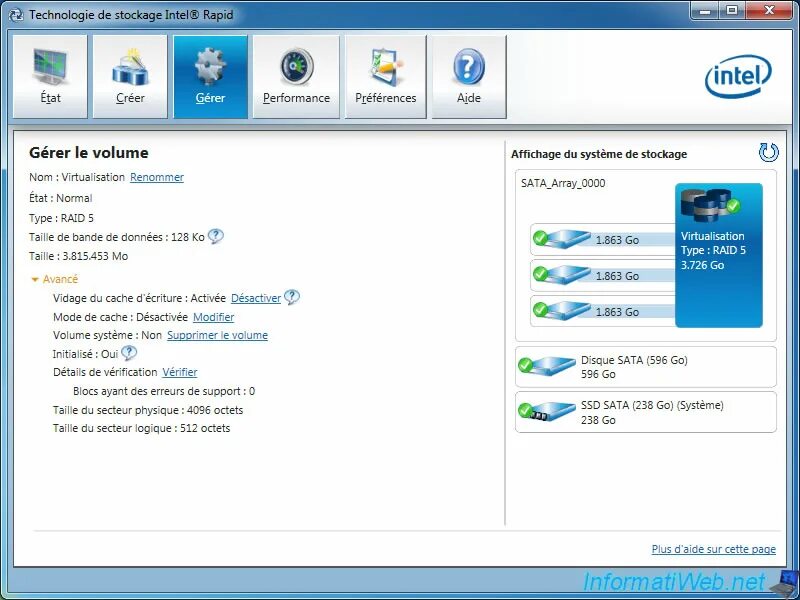Click the application icon in title bar
The height and width of the screenshot is (600, 800).
pyautogui.click(x=16, y=15)
